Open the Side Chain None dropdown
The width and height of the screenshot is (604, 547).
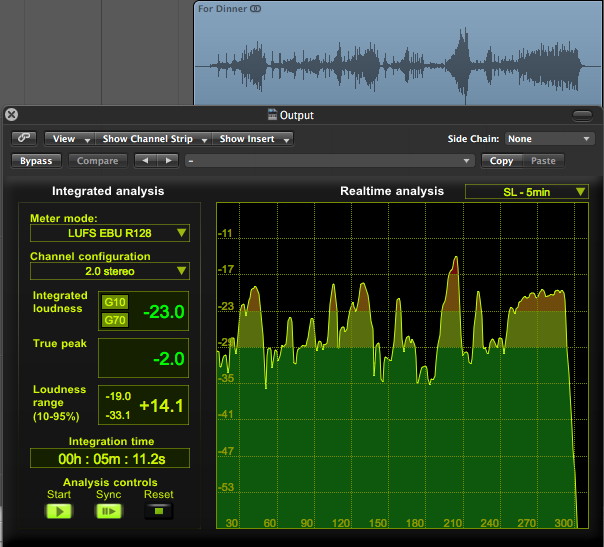click(x=549, y=139)
